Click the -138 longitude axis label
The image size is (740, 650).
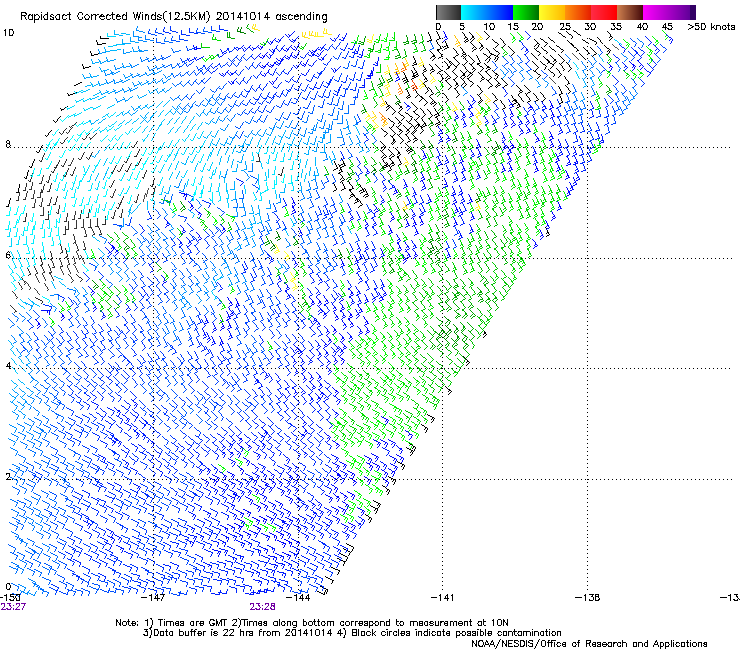587,597
